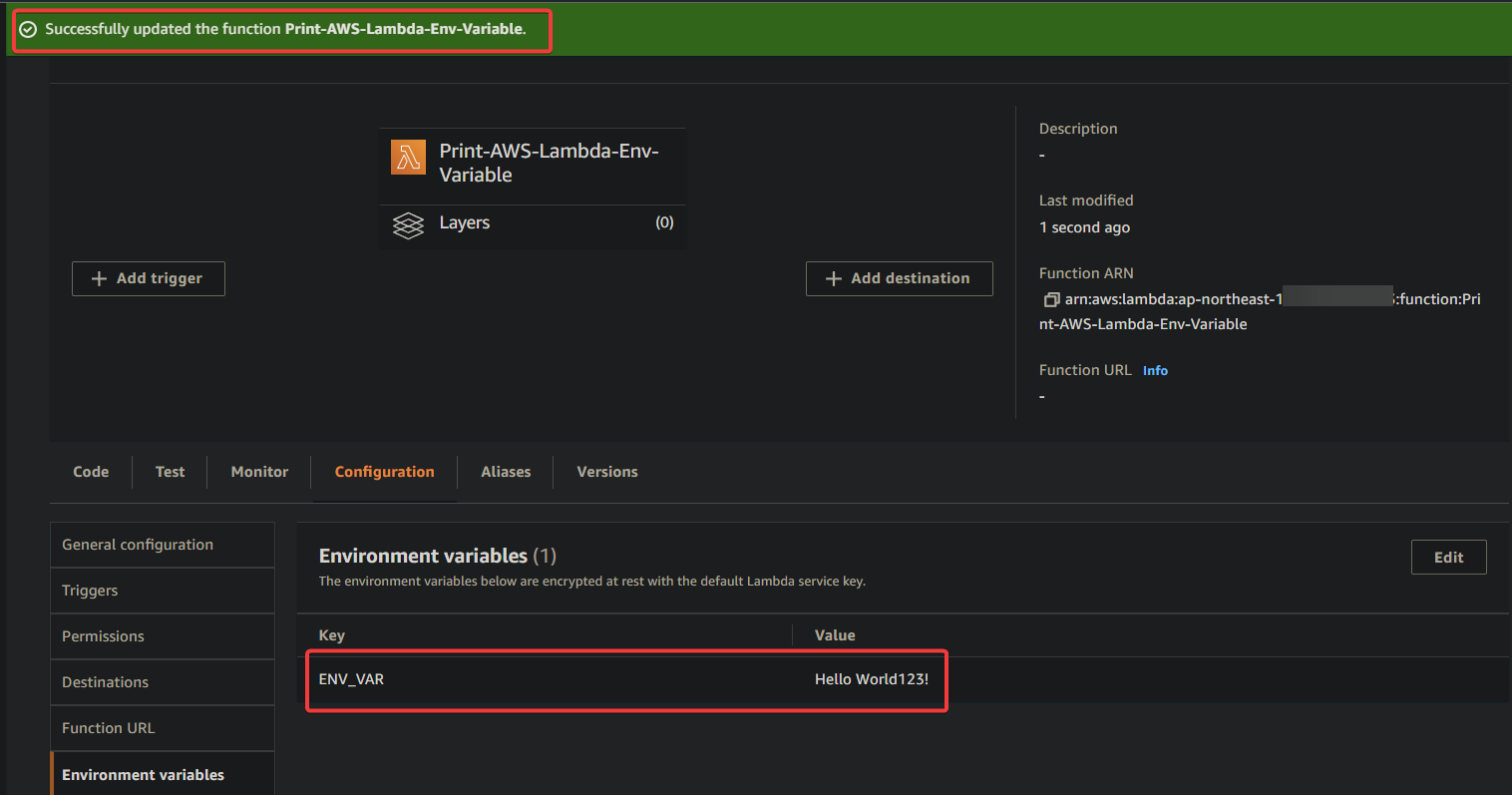Viewport: 1512px width, 795px height.
Task: Select Environment variables in sidebar
Action: click(x=163, y=774)
